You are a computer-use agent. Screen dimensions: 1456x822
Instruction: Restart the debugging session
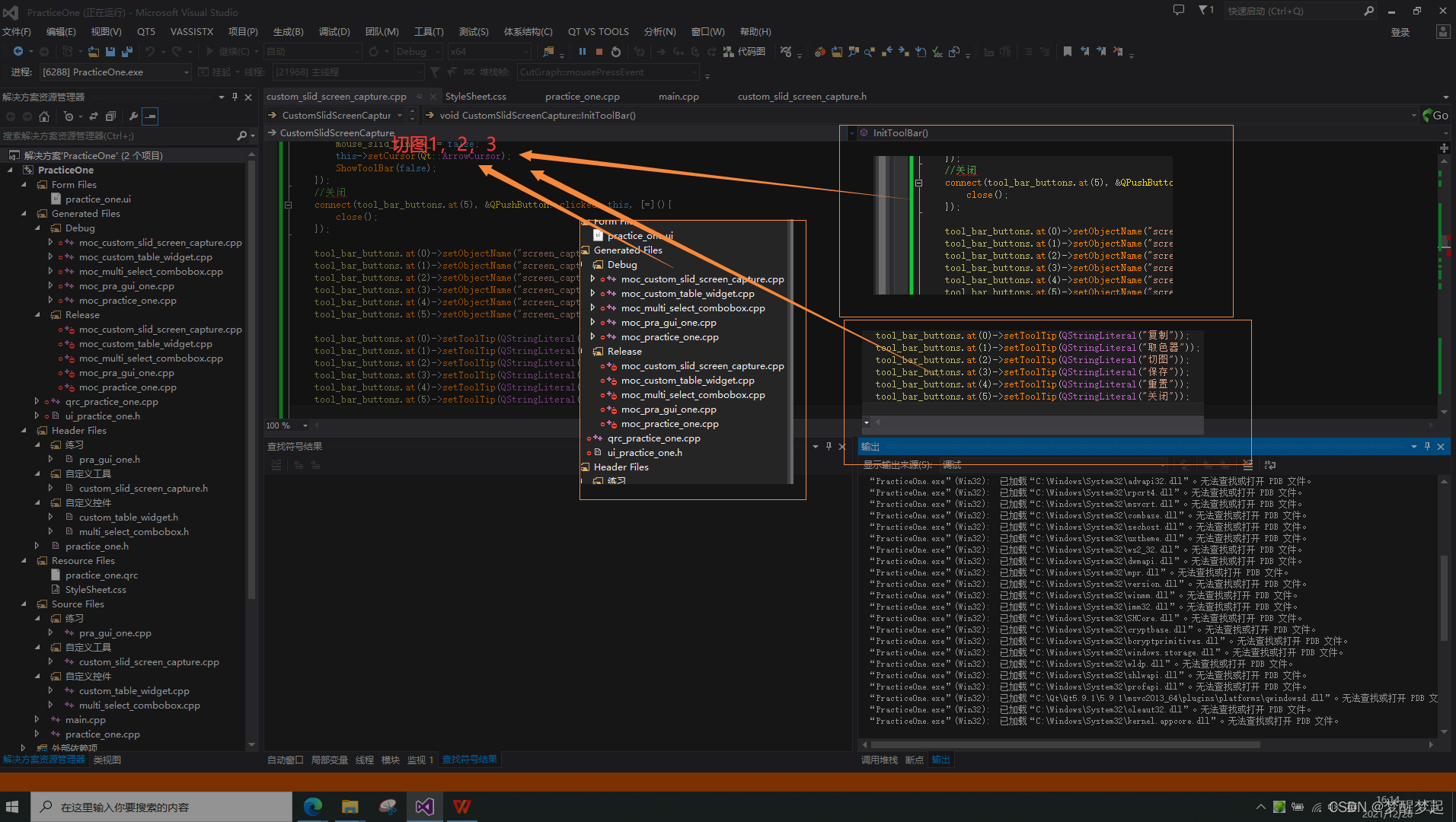click(616, 52)
